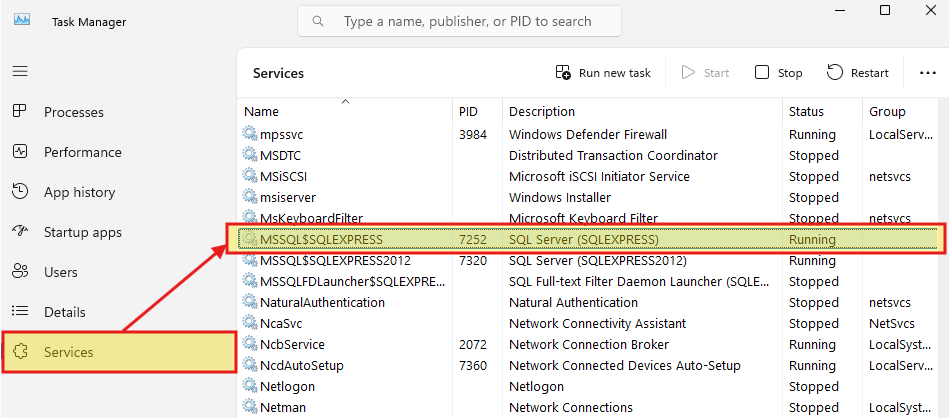Open the Processes page
Image resolution: width=949 pixels, height=418 pixels.
74,113
